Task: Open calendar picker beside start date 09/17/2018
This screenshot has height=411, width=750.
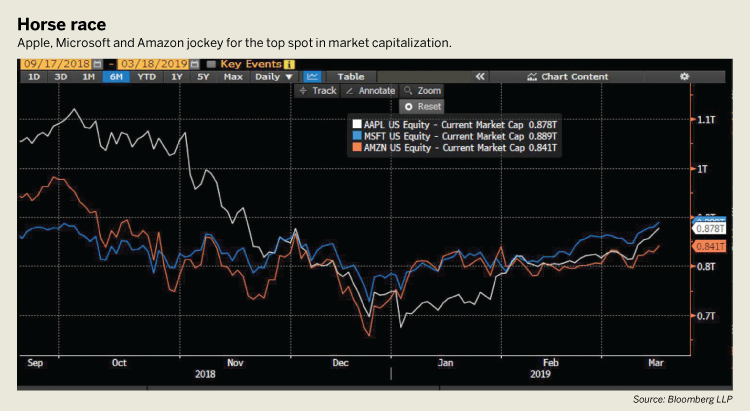Action: point(98,64)
